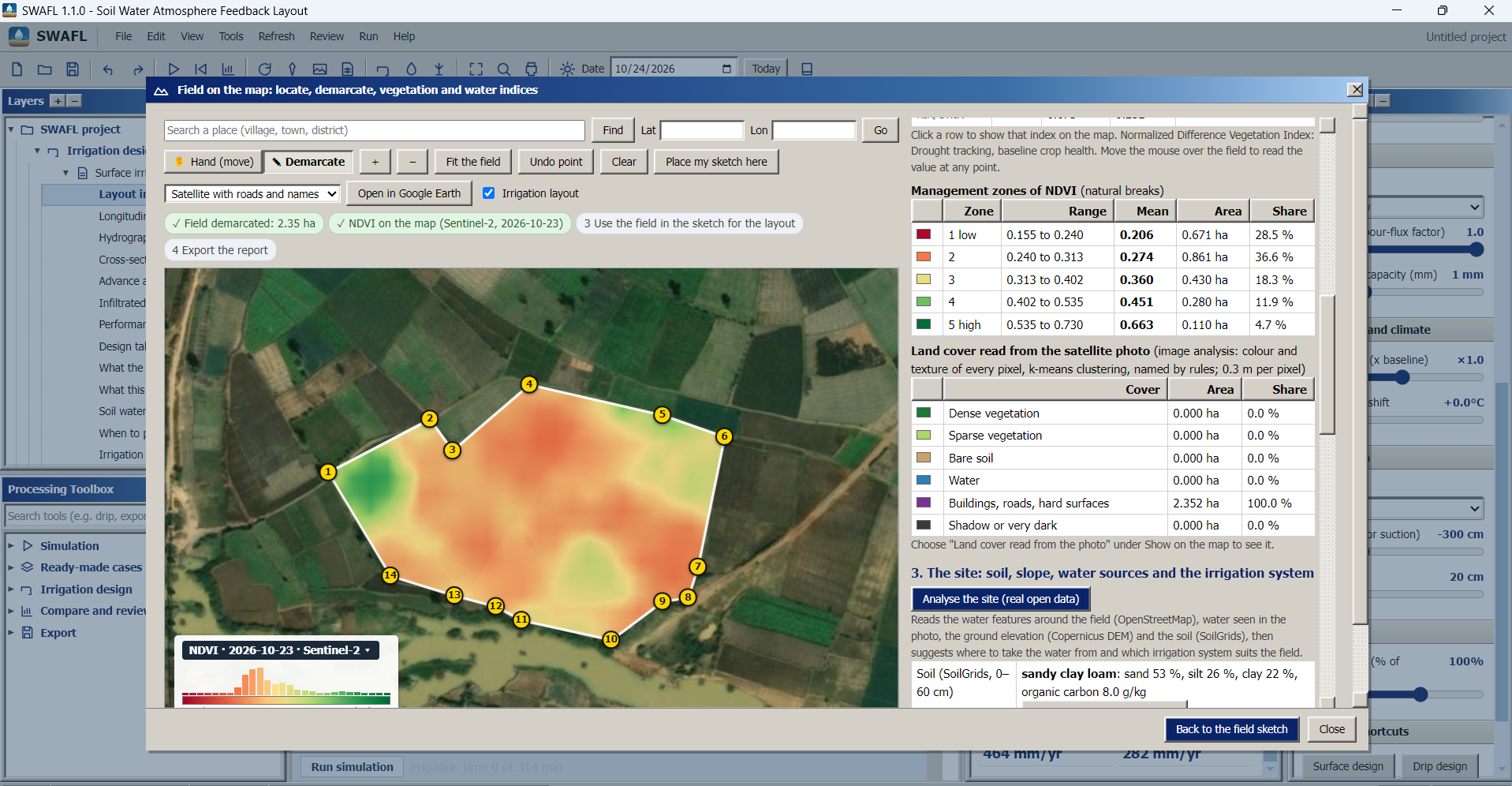The height and width of the screenshot is (786, 1512).
Task: Click the Redo arrow icon
Action: coord(137,69)
